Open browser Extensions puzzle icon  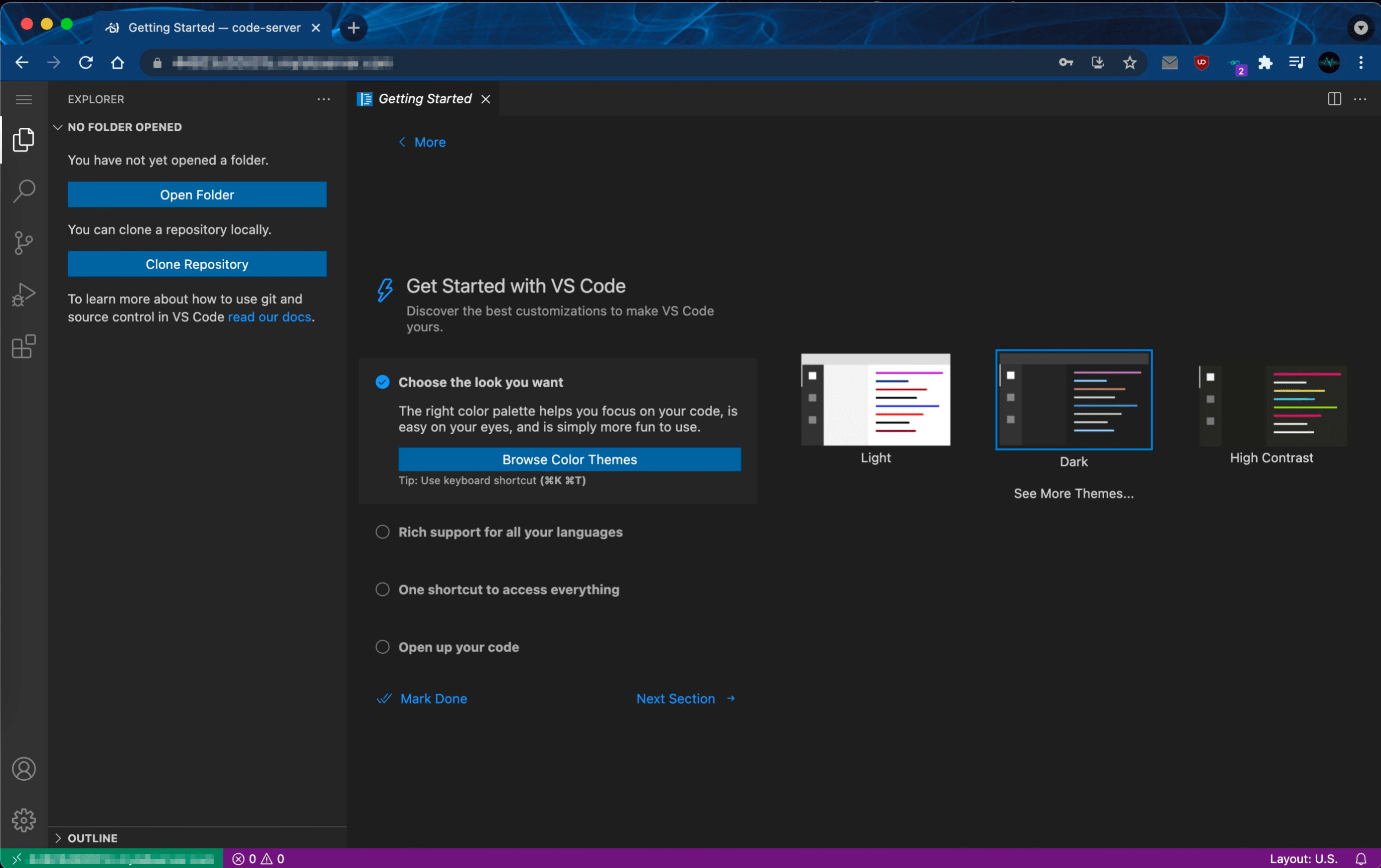pyautogui.click(x=1265, y=63)
